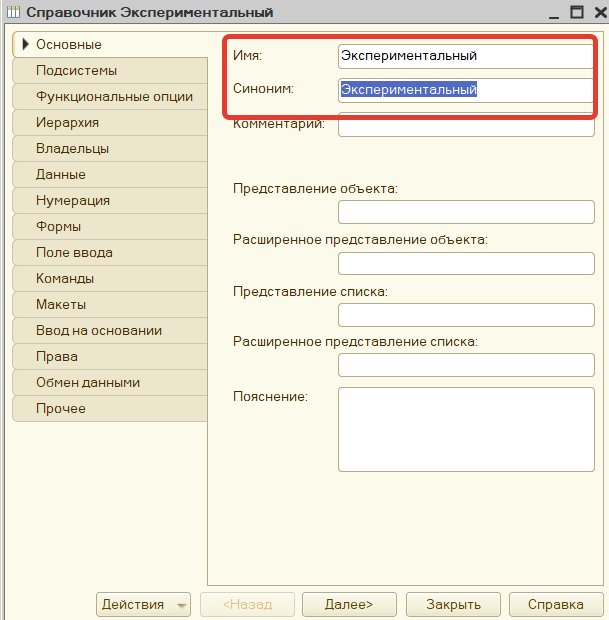This screenshot has width=609, height=620.
Task: Select the Прочее tab
Action: [110, 408]
